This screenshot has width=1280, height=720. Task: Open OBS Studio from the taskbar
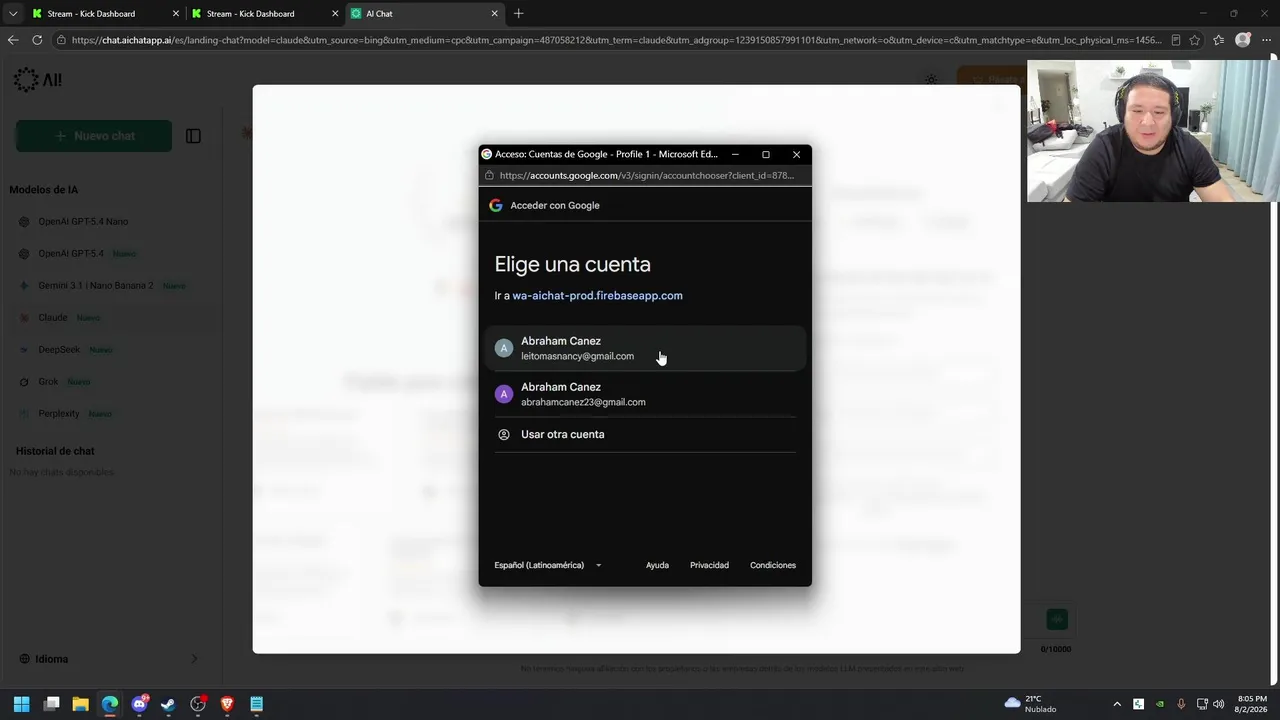click(198, 704)
